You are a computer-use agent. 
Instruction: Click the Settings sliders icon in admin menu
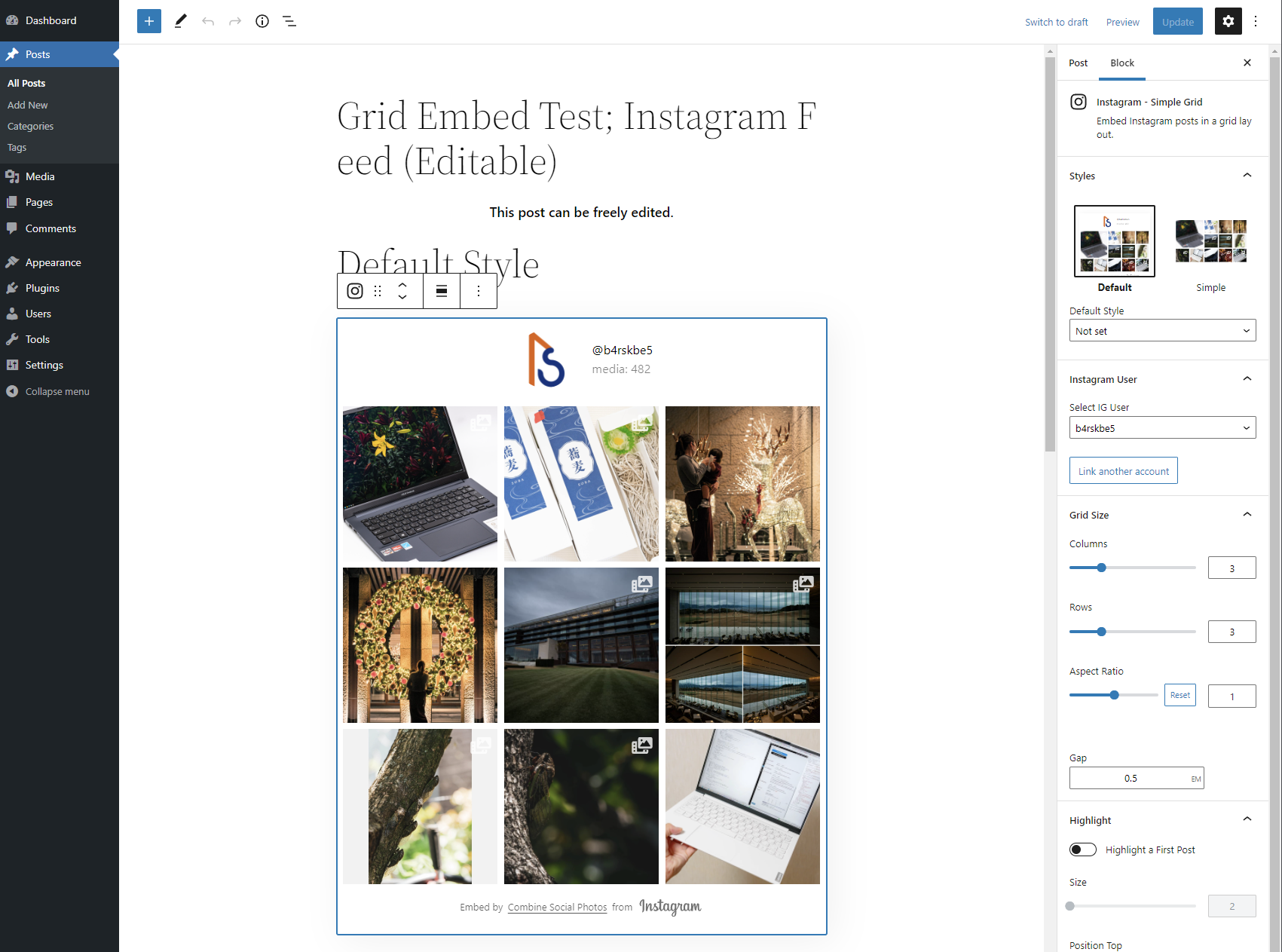pos(12,365)
